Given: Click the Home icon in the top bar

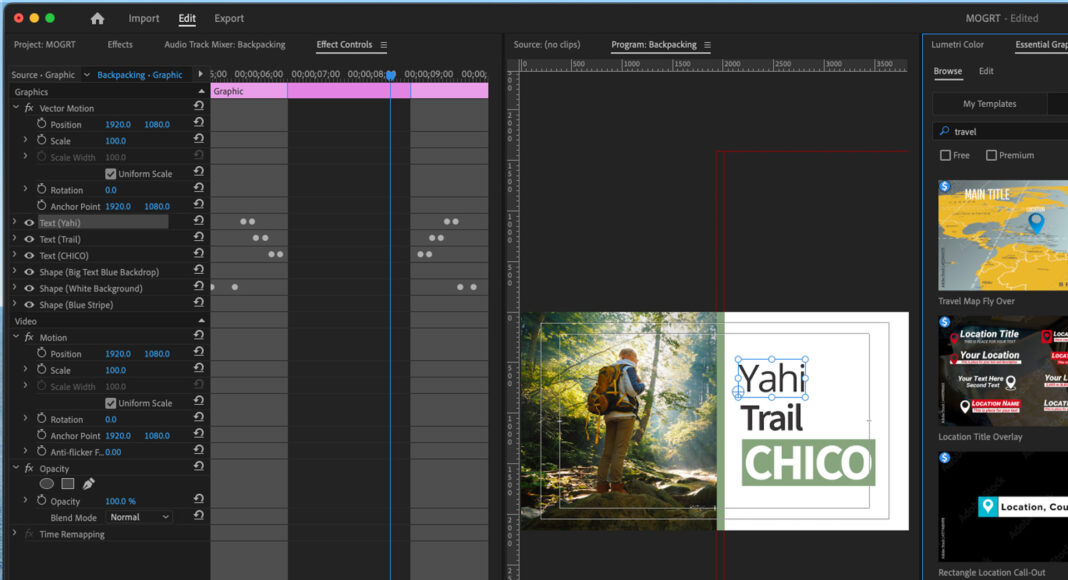Looking at the screenshot, I should click(95, 18).
